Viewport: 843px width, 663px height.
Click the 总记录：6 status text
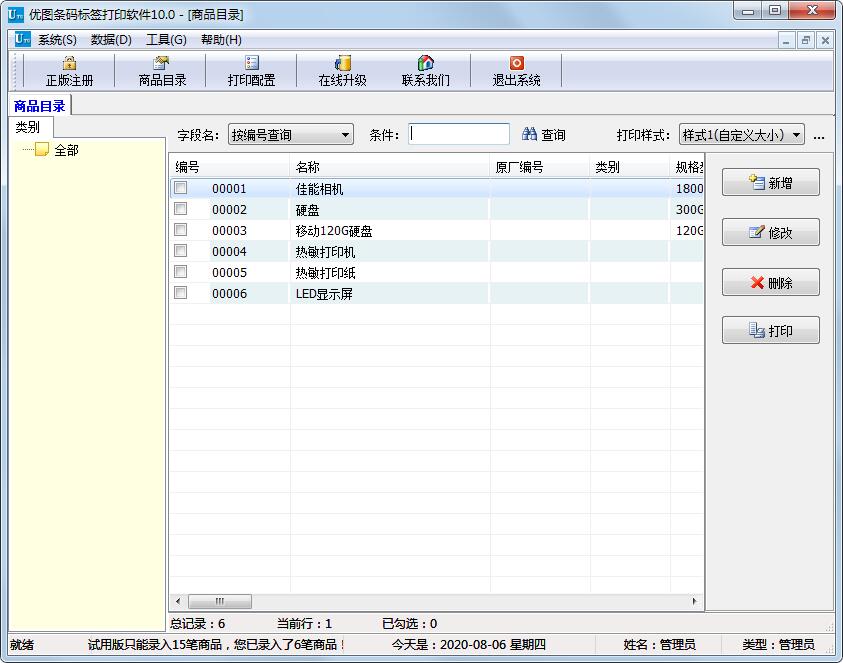coord(197,624)
